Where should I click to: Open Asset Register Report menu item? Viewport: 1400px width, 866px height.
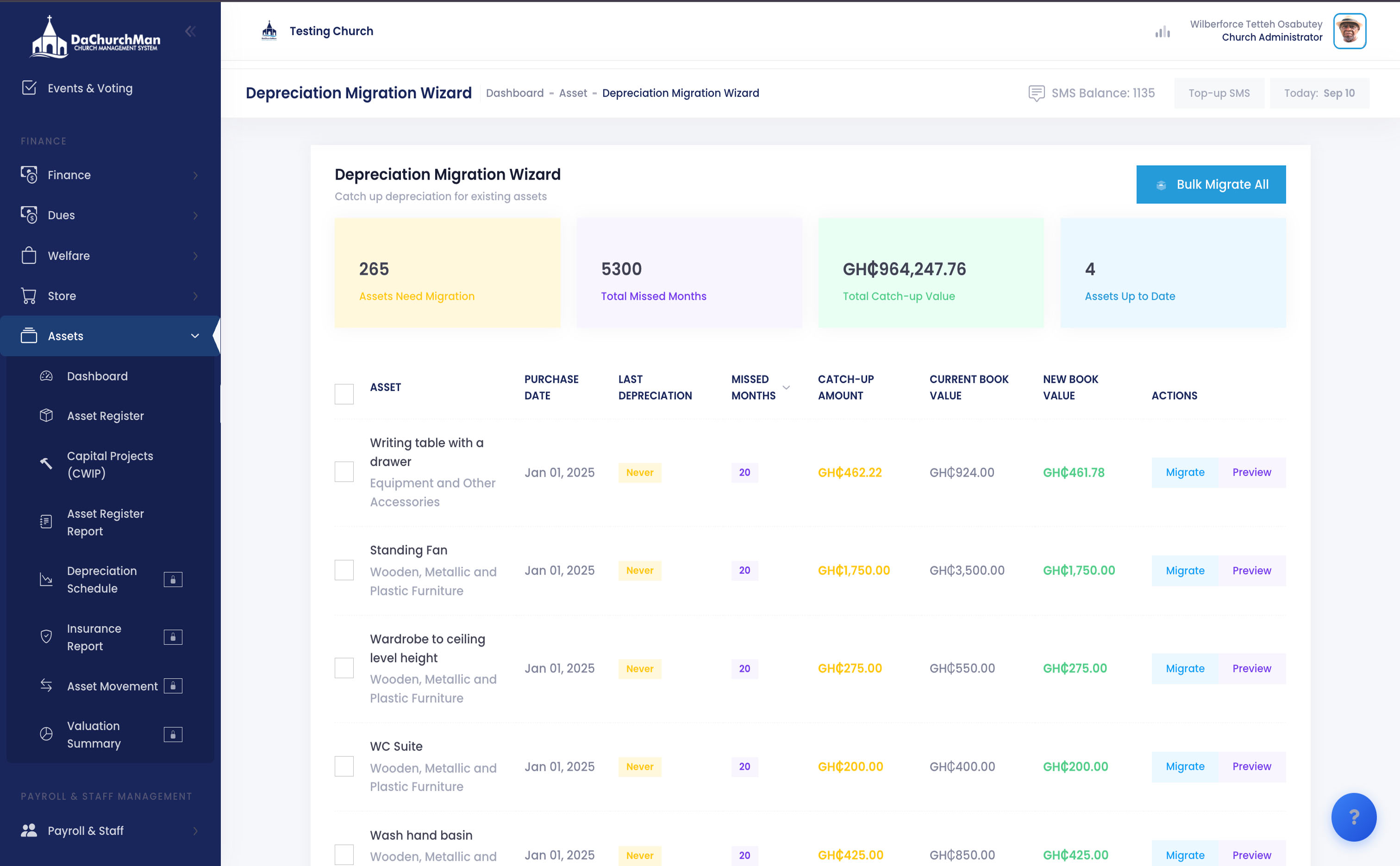pos(110,523)
